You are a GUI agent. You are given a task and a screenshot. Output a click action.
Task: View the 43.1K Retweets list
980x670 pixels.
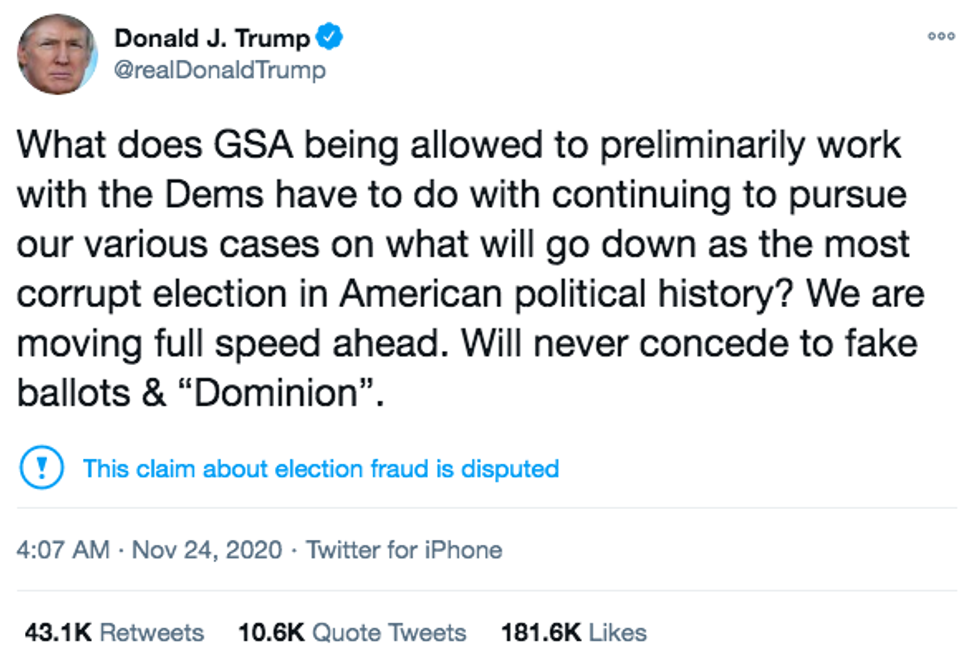tap(114, 632)
